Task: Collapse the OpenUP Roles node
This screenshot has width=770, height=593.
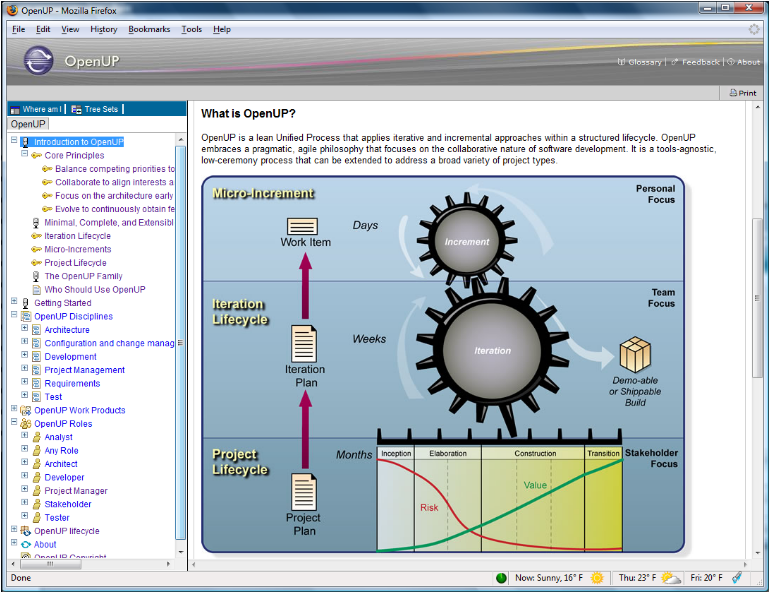Action: tap(14, 422)
